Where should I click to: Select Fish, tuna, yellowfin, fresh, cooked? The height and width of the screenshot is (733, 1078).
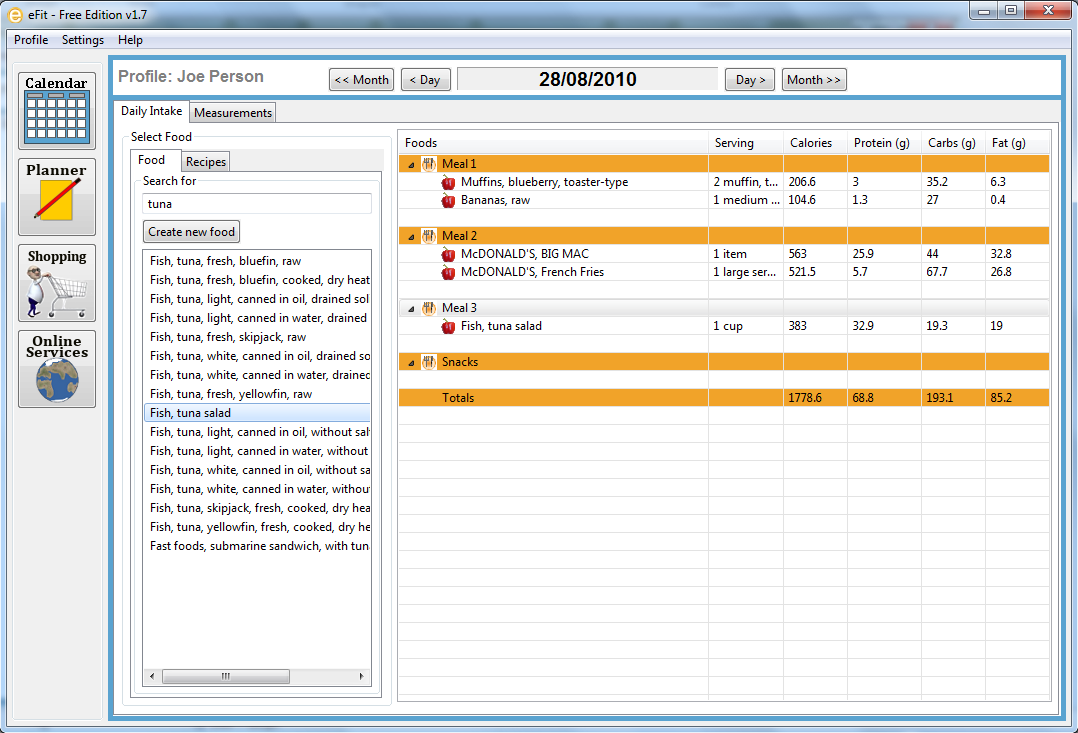click(x=257, y=527)
